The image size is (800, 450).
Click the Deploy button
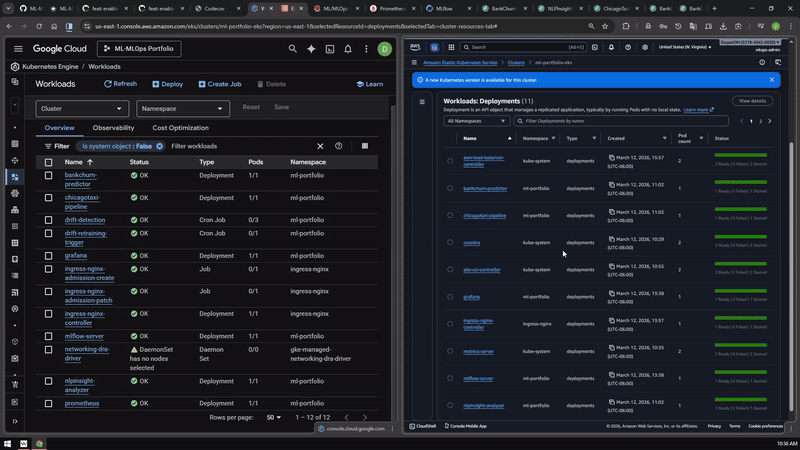coord(168,84)
